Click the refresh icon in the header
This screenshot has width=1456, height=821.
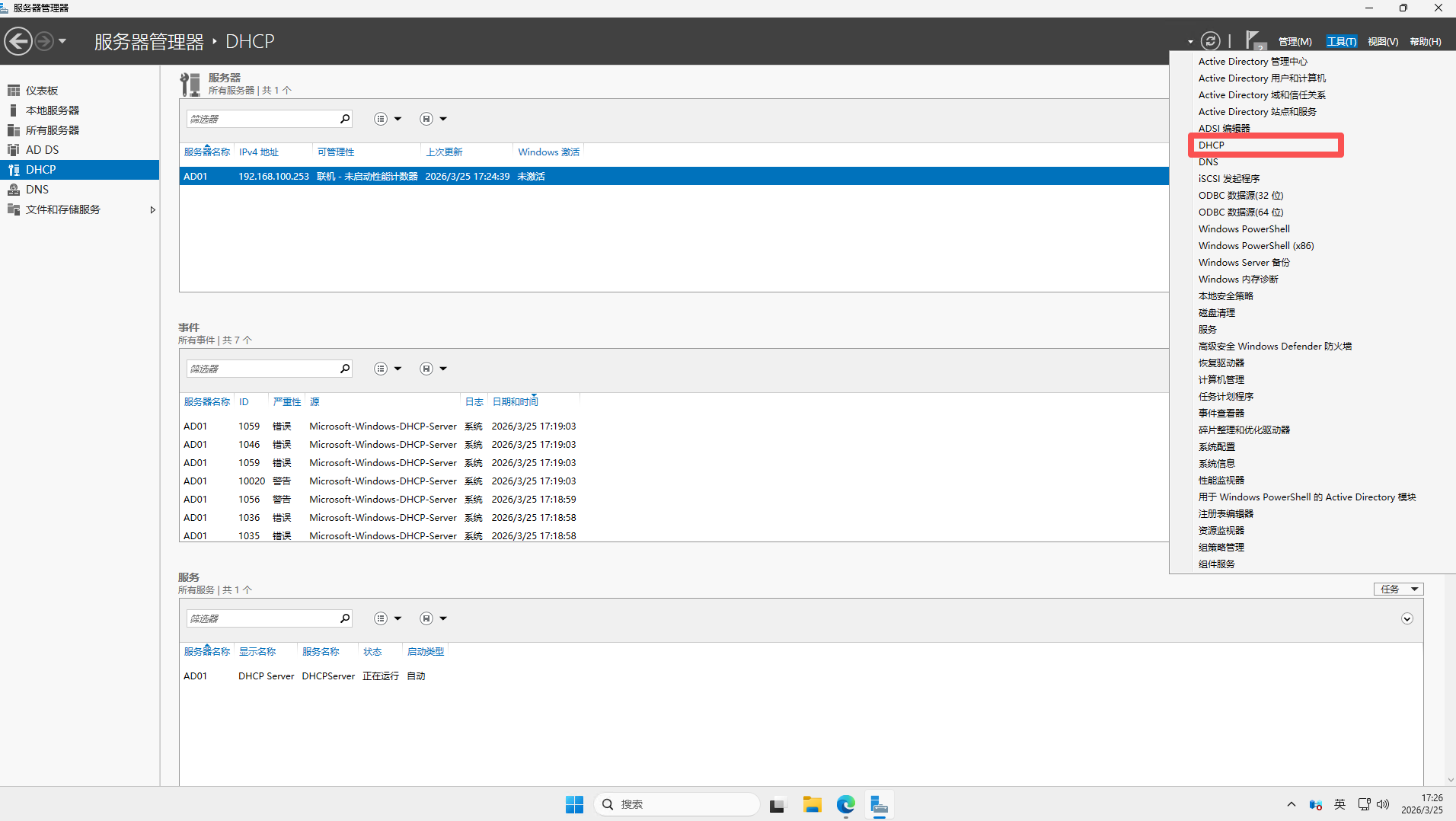click(x=1210, y=41)
